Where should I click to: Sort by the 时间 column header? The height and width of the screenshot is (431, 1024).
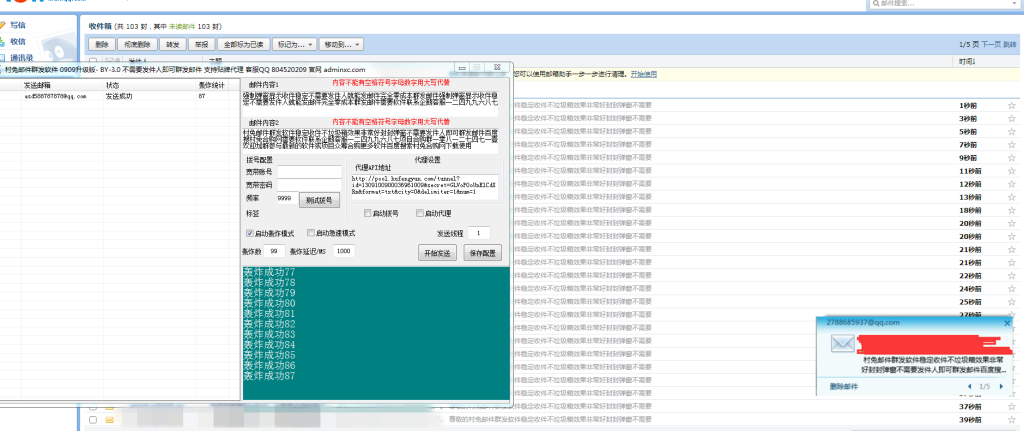966,62
